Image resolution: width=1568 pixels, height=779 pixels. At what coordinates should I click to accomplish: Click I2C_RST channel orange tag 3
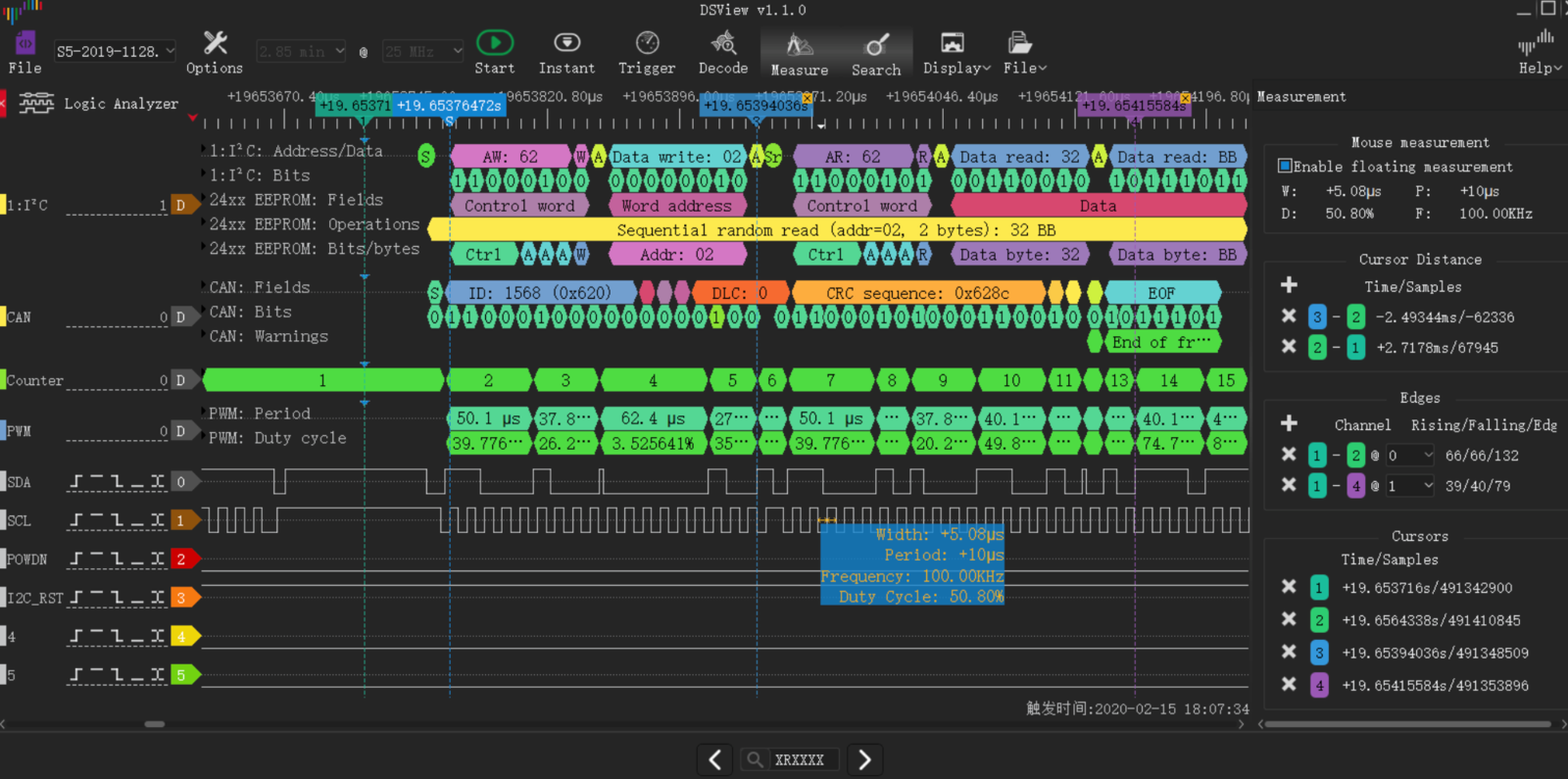click(183, 597)
